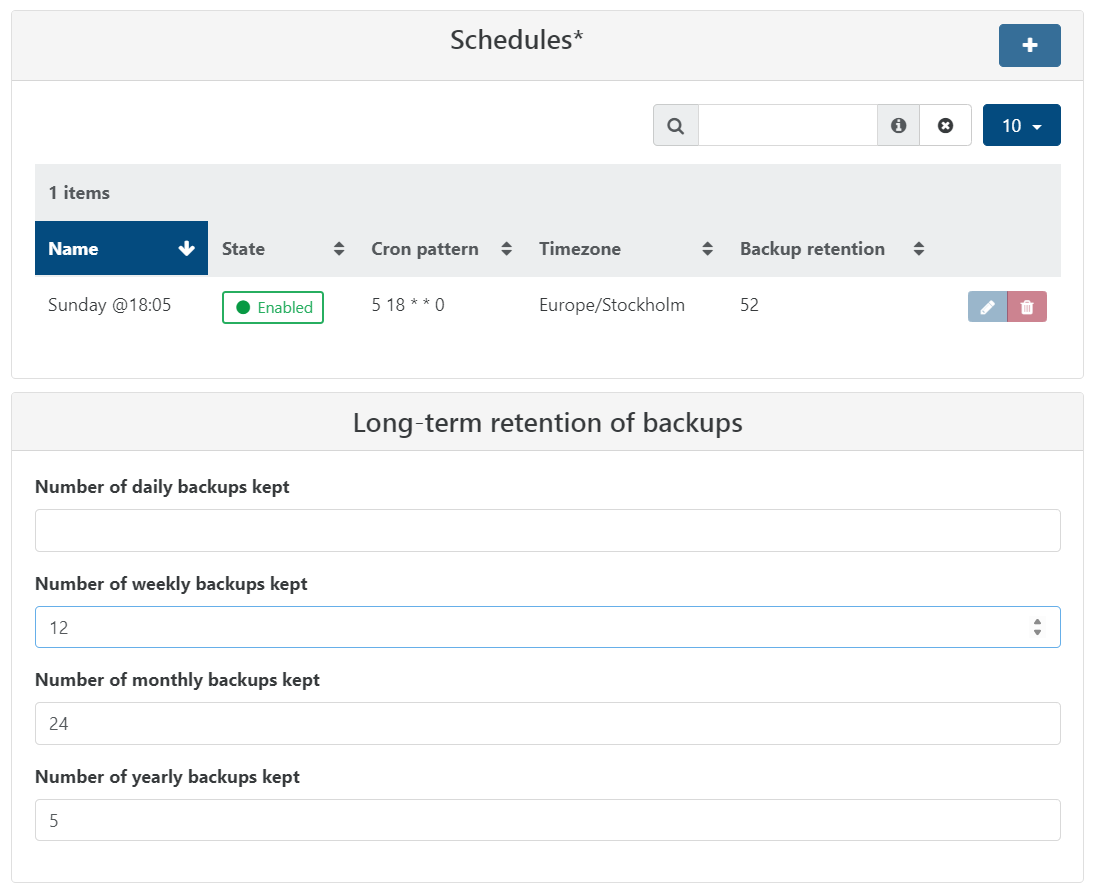The image size is (1108, 883).
Task: Sort by Cron pattern column
Action: click(x=506, y=249)
